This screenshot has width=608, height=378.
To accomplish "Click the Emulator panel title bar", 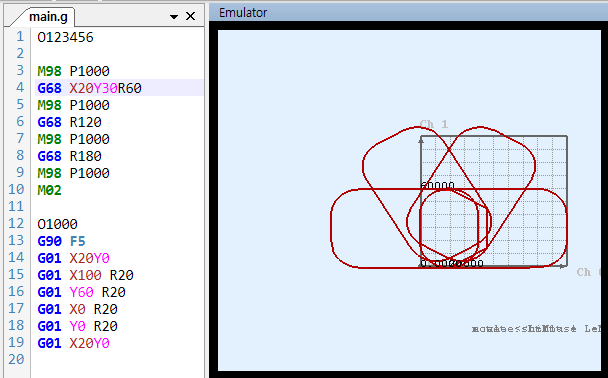I will (408, 12).
